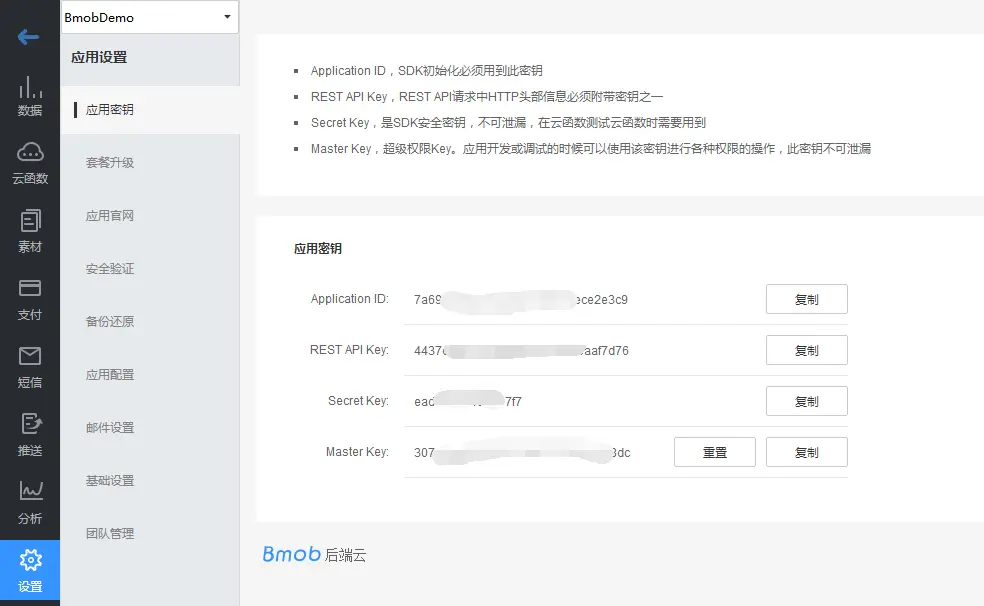Click the Bmob 后端云 logo link
Screen dimensions: 984x606
(315, 554)
